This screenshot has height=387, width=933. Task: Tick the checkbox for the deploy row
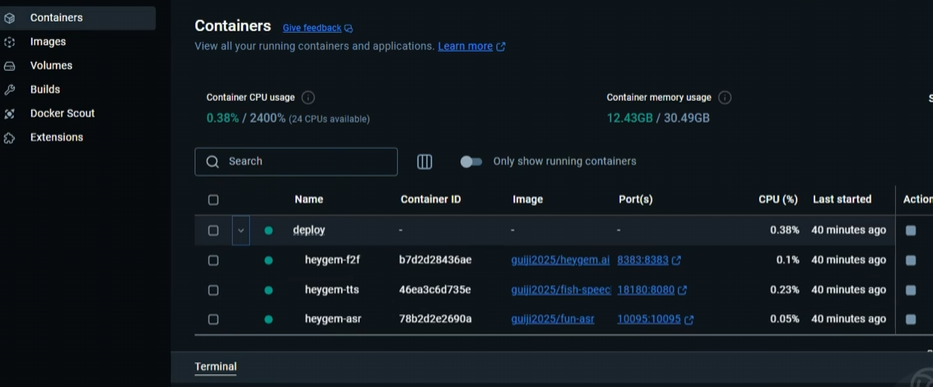pyautogui.click(x=213, y=230)
